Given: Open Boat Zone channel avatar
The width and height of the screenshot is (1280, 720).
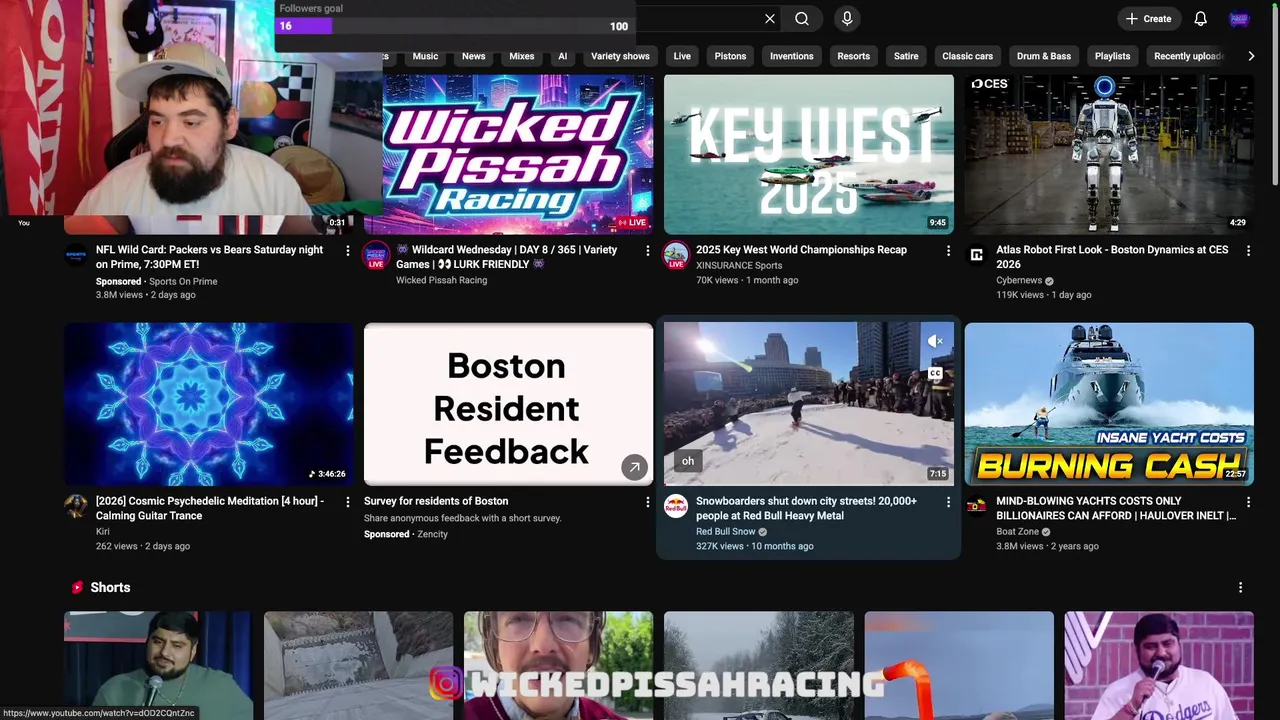Looking at the screenshot, I should point(976,506).
